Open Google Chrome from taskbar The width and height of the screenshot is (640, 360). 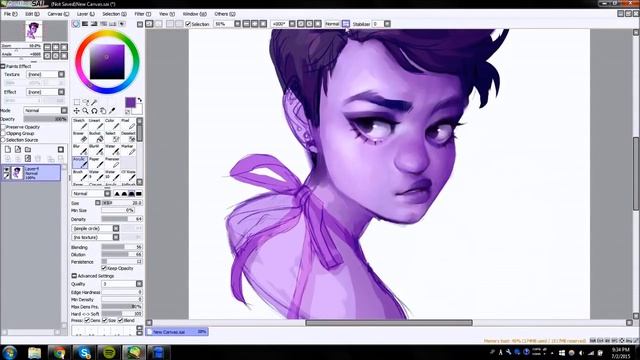pos(59,352)
